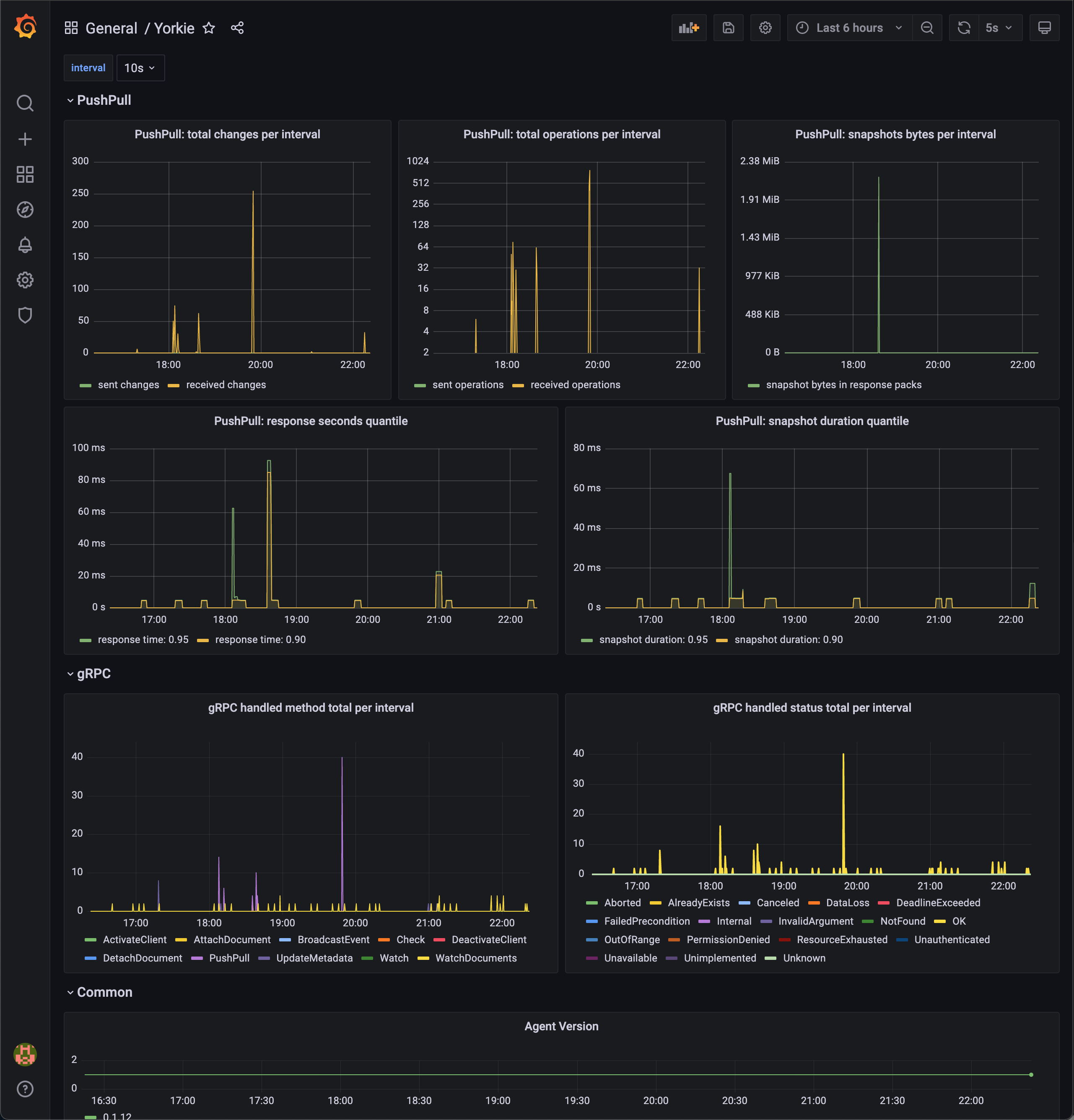Star the Yorkie dashboard
This screenshot has height=1120, width=1074.
pos(209,28)
